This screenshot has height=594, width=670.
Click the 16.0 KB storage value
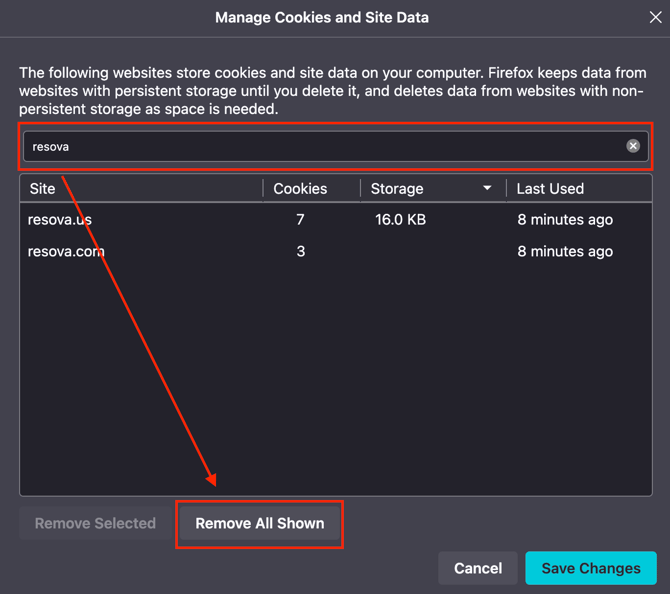coord(400,220)
